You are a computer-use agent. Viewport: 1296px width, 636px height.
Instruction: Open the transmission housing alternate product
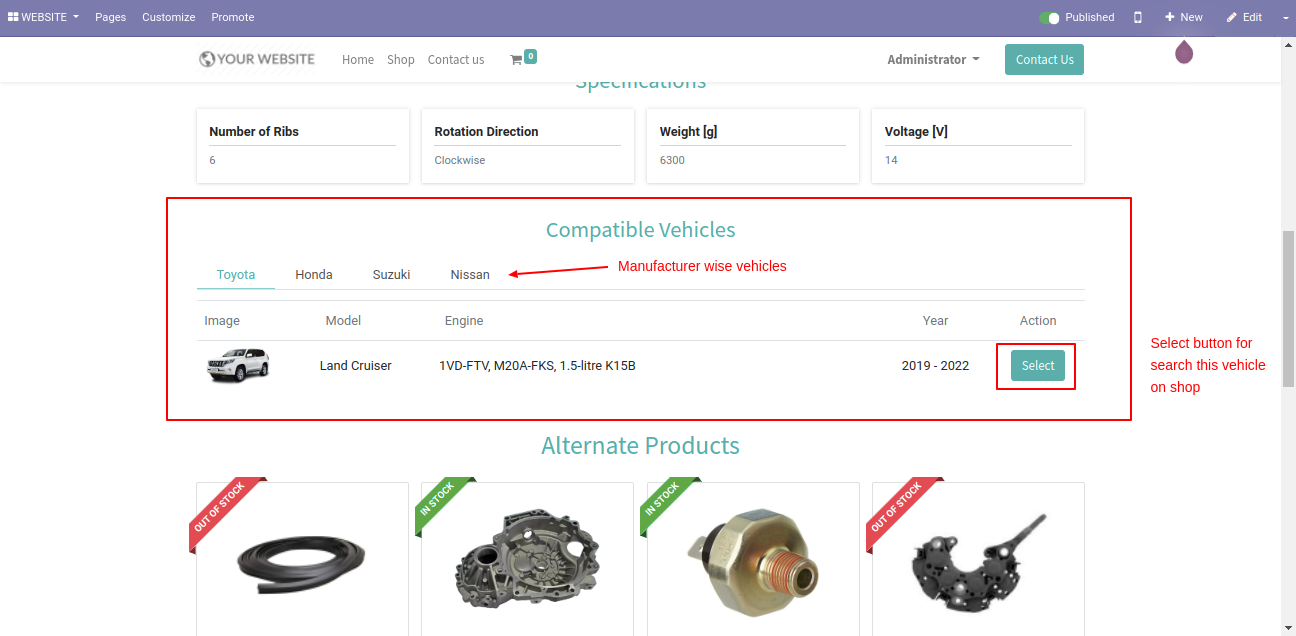(x=527, y=559)
